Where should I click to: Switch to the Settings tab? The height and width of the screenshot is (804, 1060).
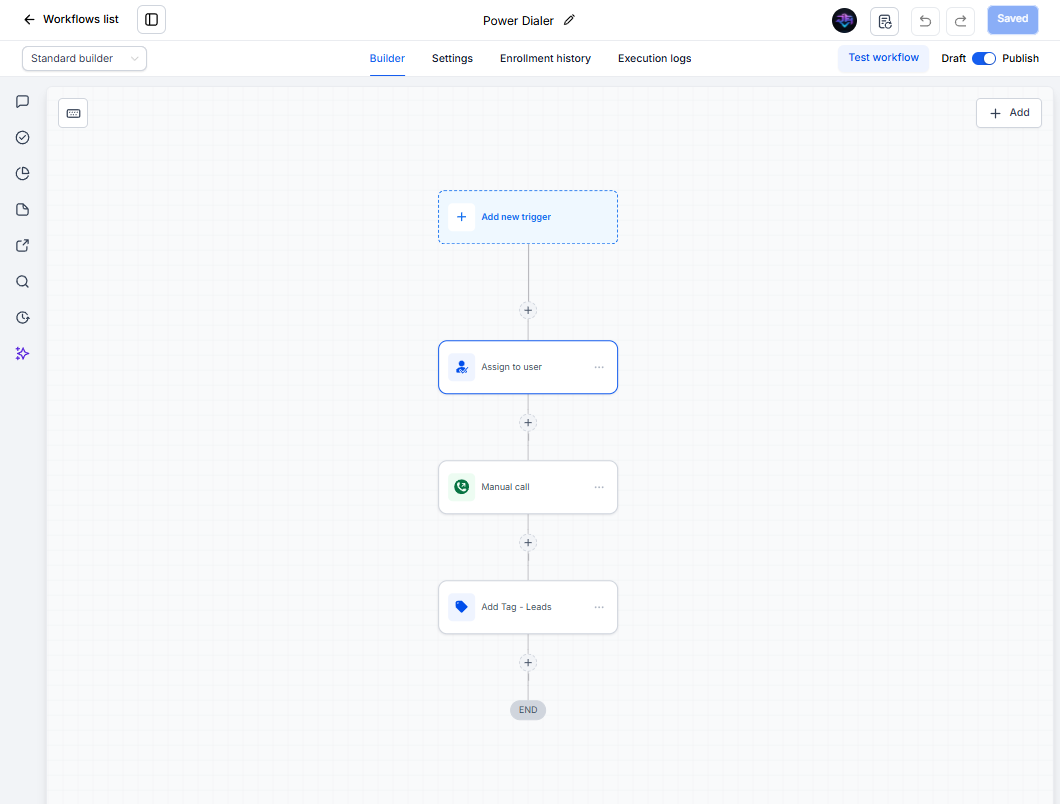tap(452, 58)
